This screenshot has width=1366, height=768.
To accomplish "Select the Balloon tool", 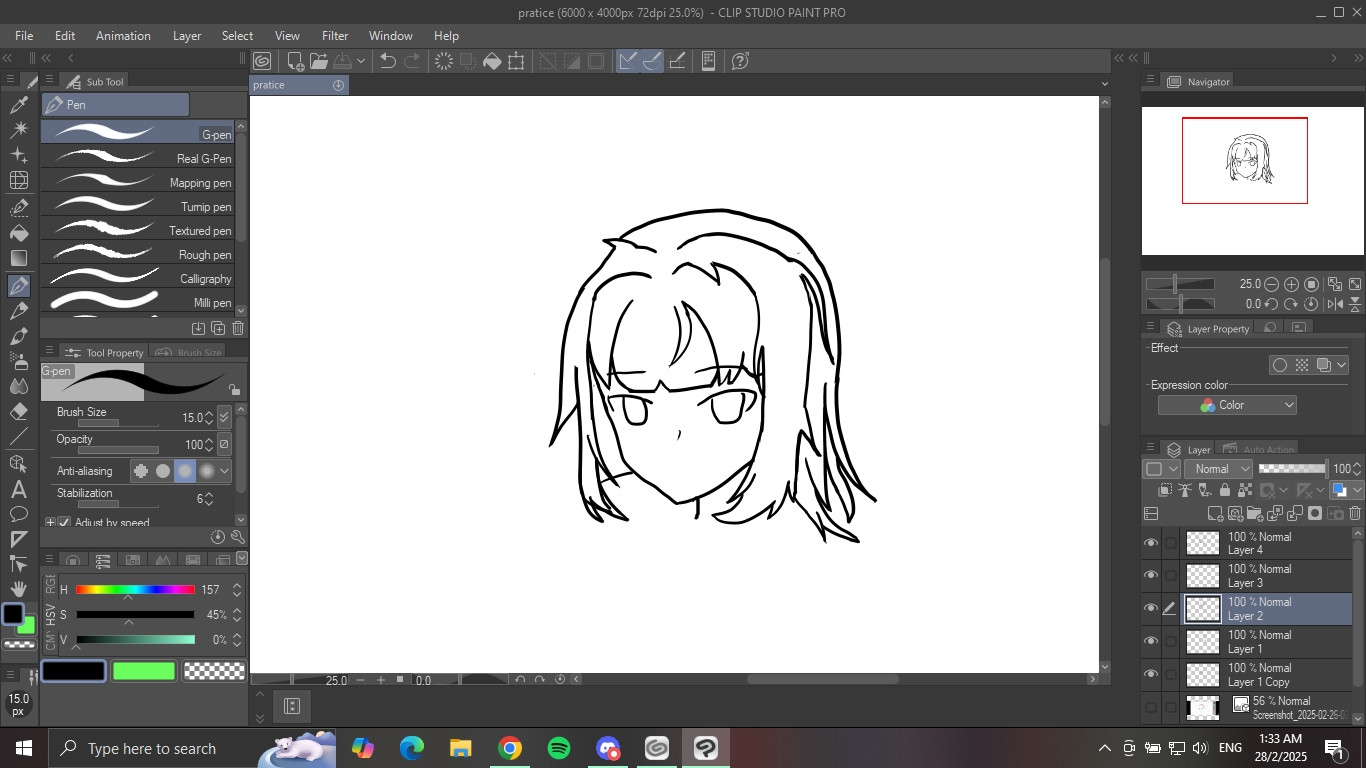I will 18,514.
